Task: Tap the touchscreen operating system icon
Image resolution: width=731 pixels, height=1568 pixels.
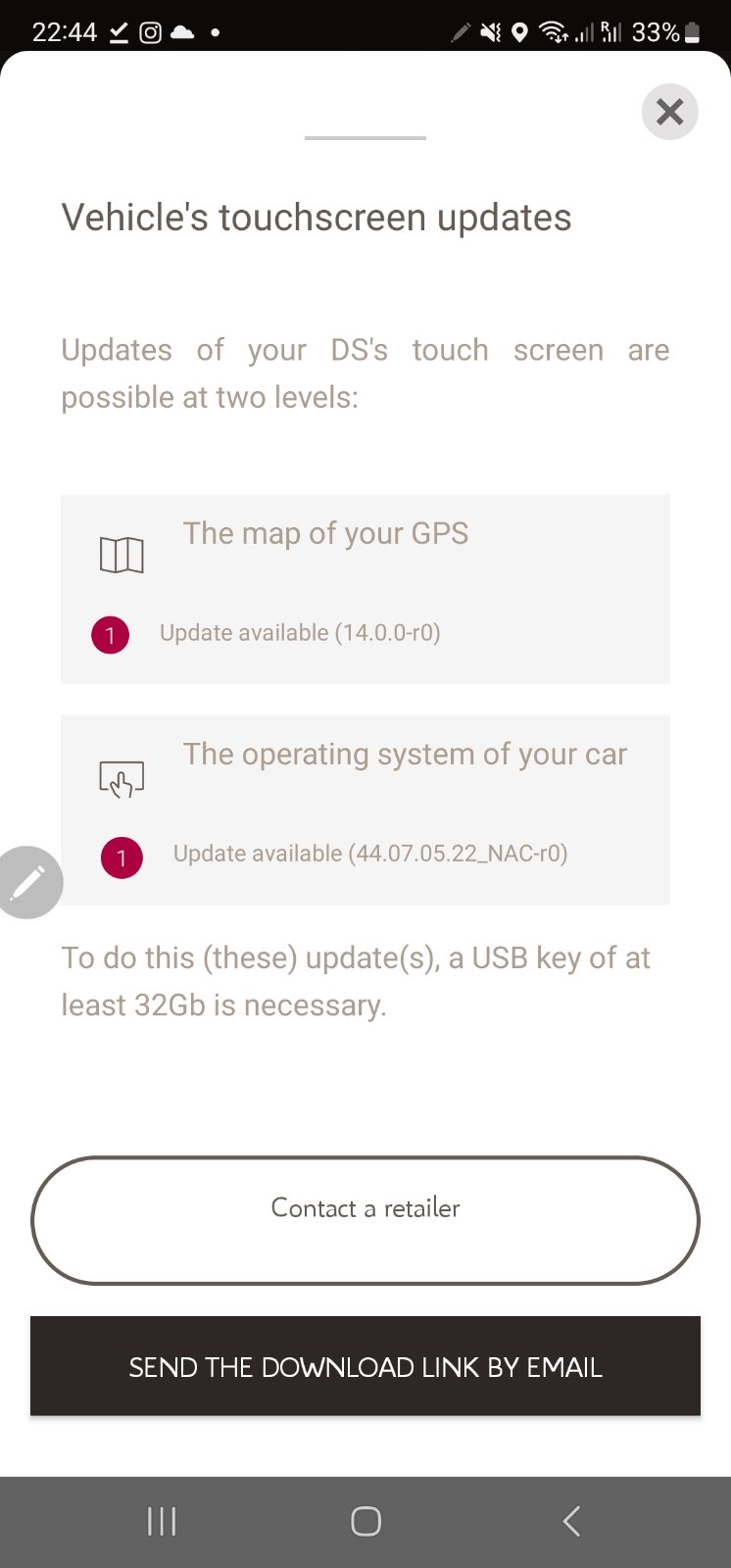Action: tap(122, 779)
